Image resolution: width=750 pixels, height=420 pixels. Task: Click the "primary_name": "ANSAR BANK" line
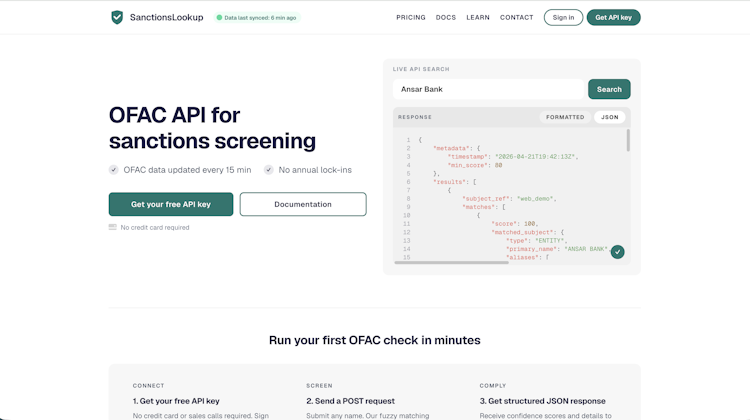click(x=558, y=249)
